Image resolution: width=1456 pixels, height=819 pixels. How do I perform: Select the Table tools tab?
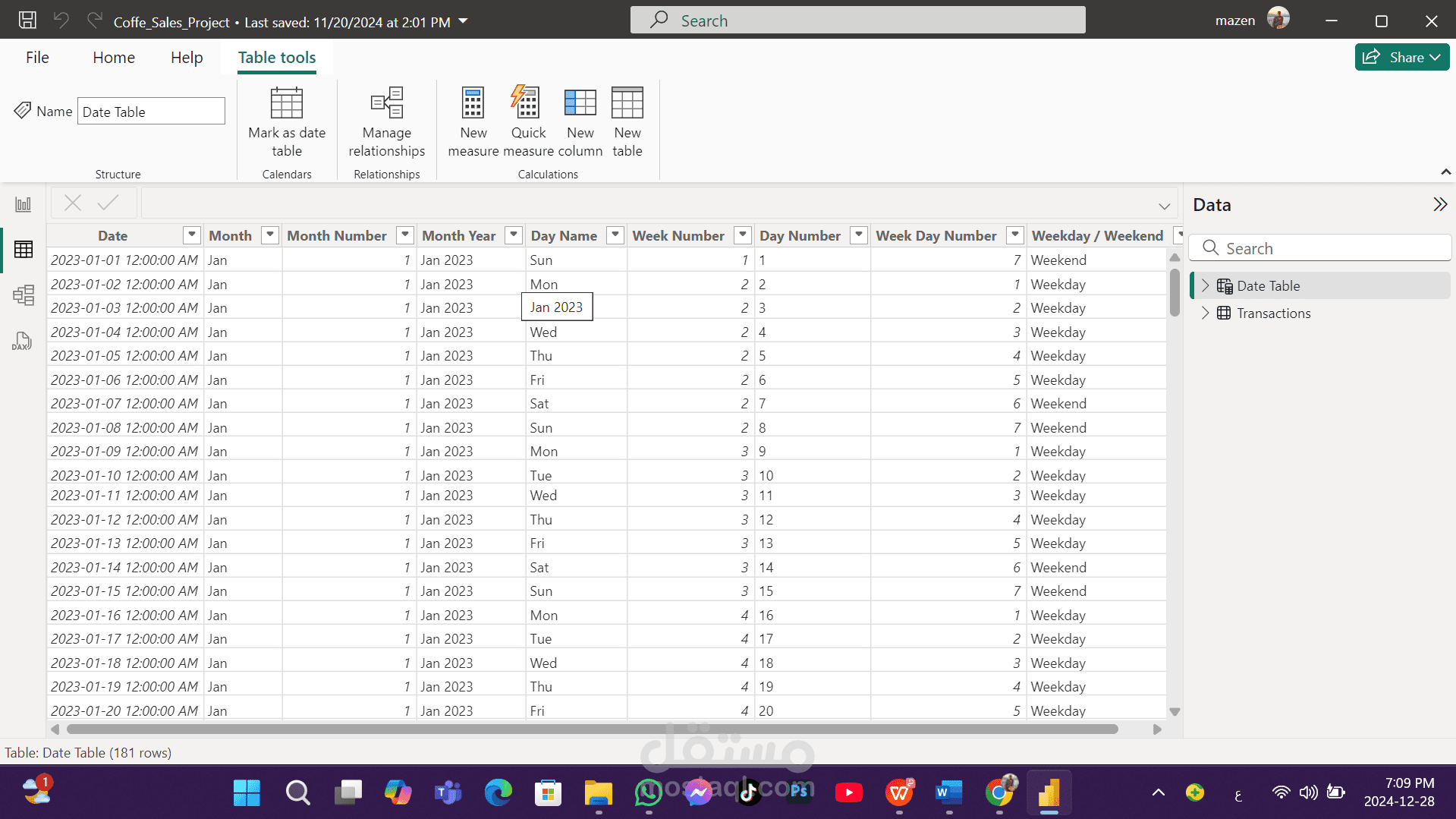(277, 58)
